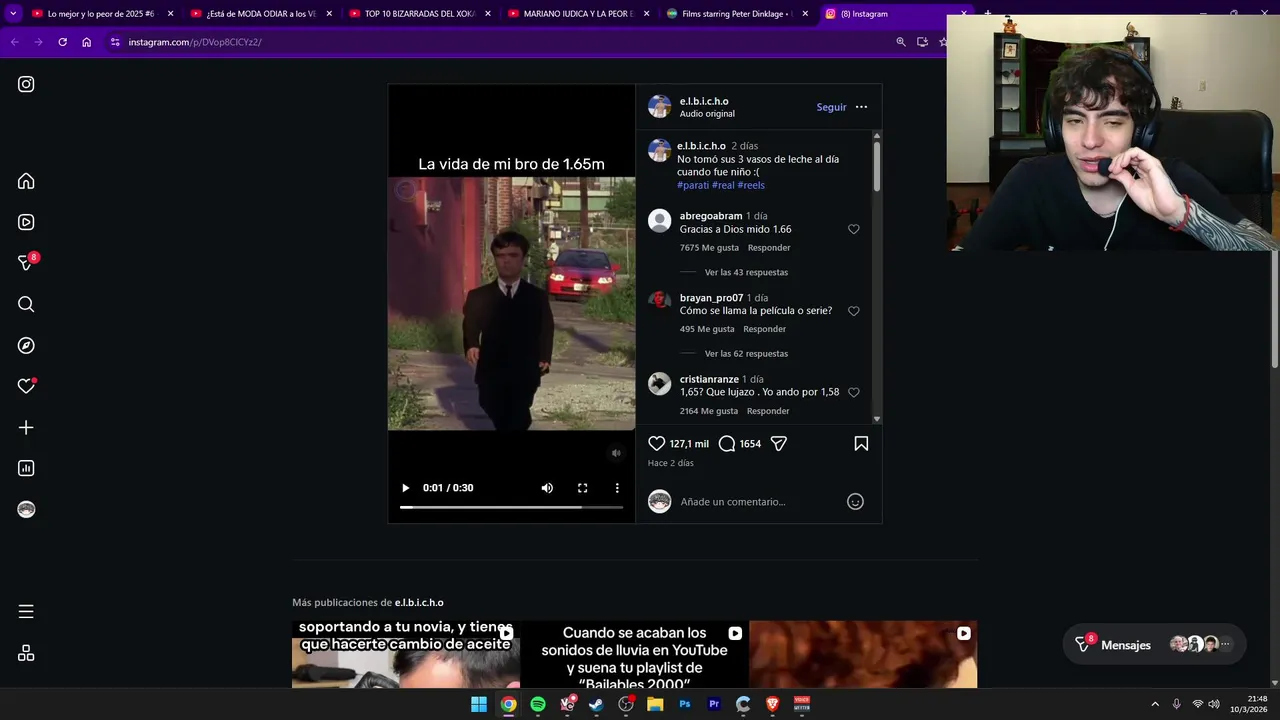Toggle the Instagram audio overlay icon
Viewport: 1280px width, 720px height.
tap(616, 453)
